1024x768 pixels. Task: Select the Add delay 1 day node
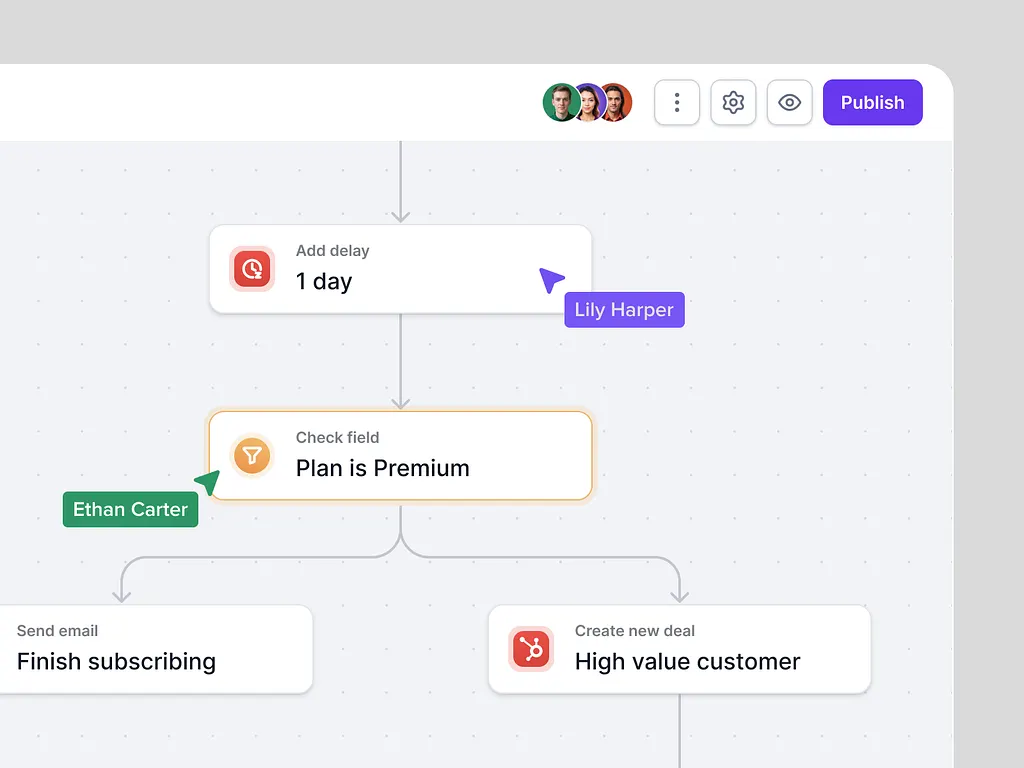tap(400, 269)
